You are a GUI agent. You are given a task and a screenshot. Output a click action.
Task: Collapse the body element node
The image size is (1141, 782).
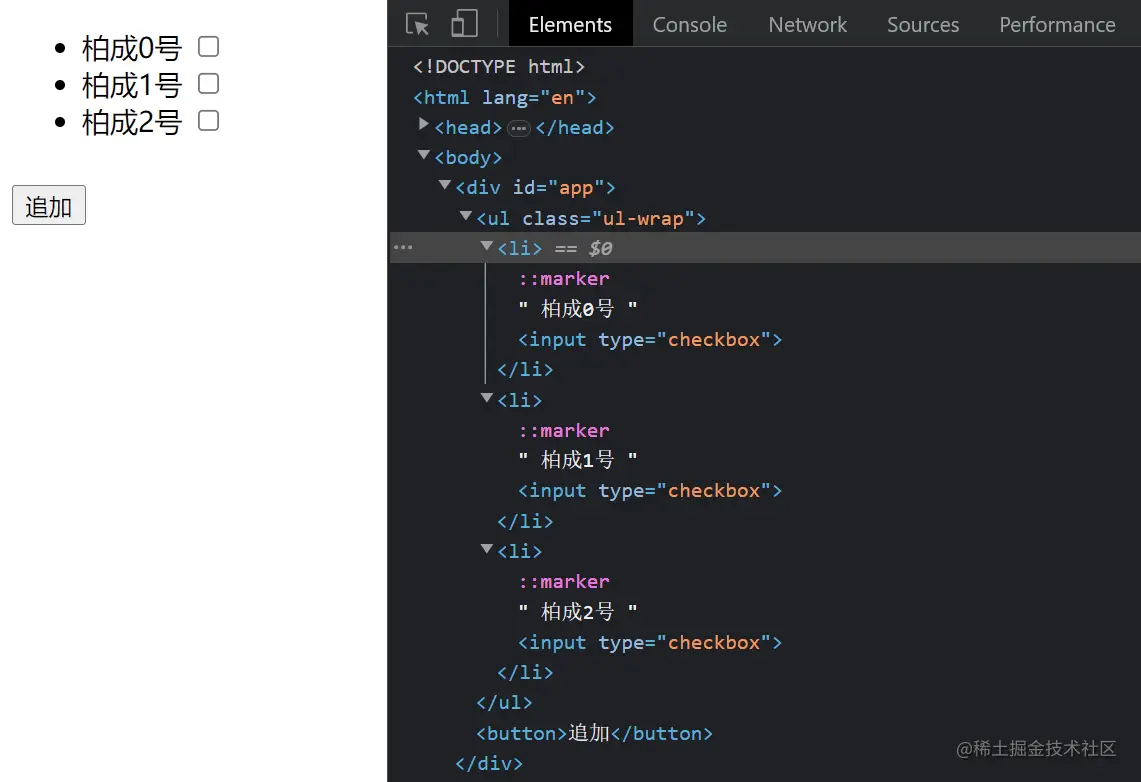click(x=424, y=155)
